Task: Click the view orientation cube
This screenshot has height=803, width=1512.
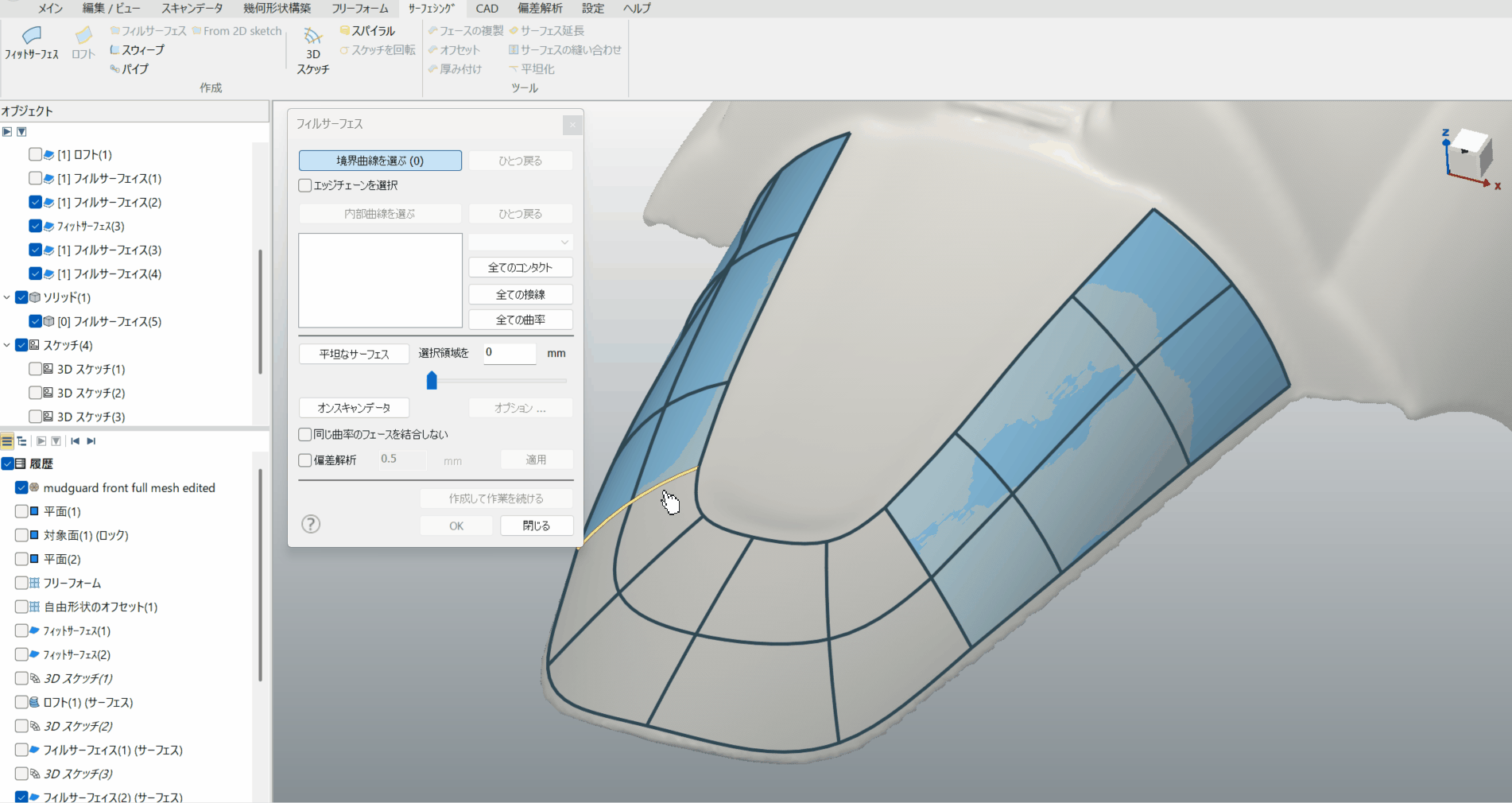Action: click(x=1467, y=154)
